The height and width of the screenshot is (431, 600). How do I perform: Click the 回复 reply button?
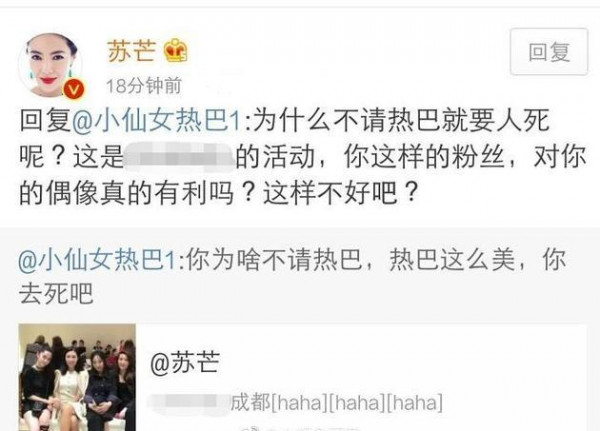click(549, 52)
